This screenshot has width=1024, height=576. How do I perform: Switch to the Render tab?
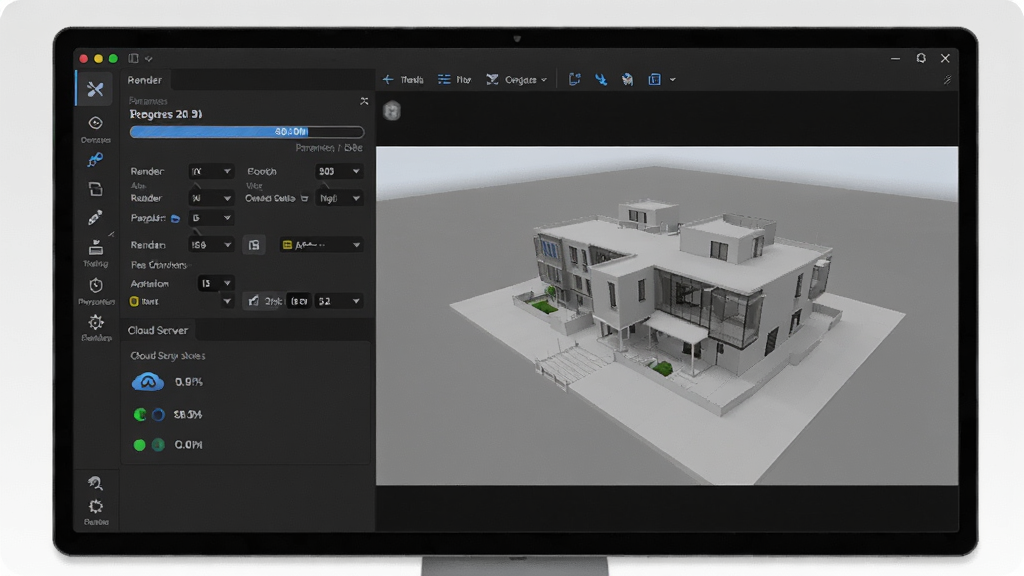click(144, 80)
